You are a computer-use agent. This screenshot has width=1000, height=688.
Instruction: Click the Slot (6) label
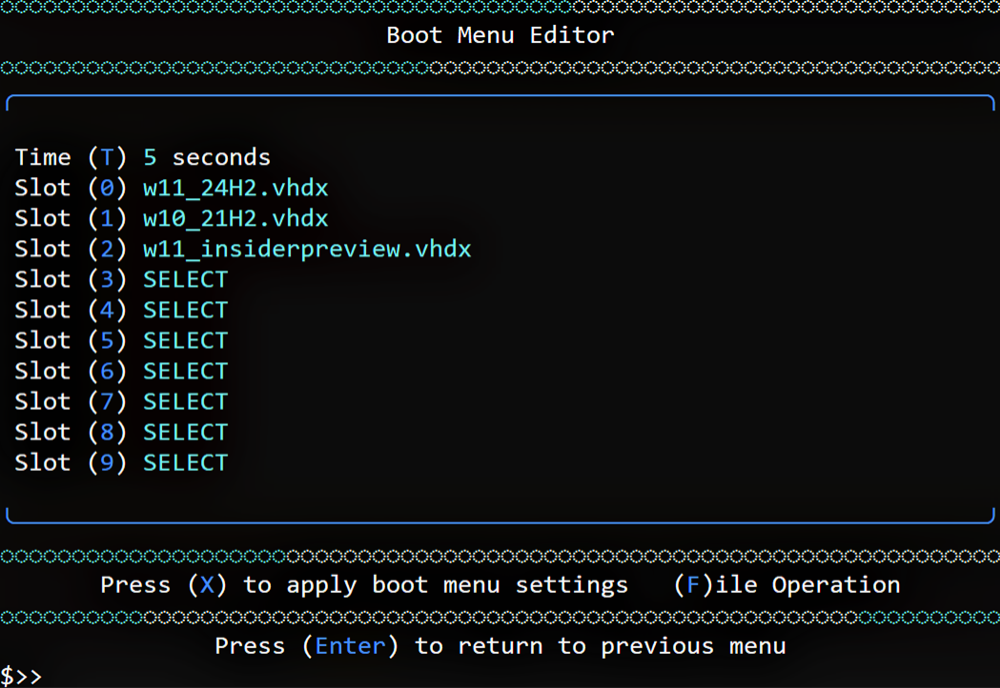[71, 371]
